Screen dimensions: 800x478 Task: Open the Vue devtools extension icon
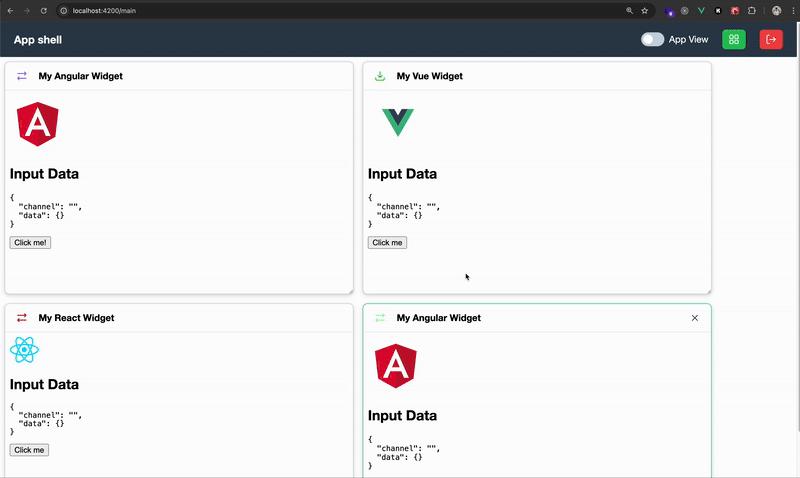pyautogui.click(x=702, y=11)
